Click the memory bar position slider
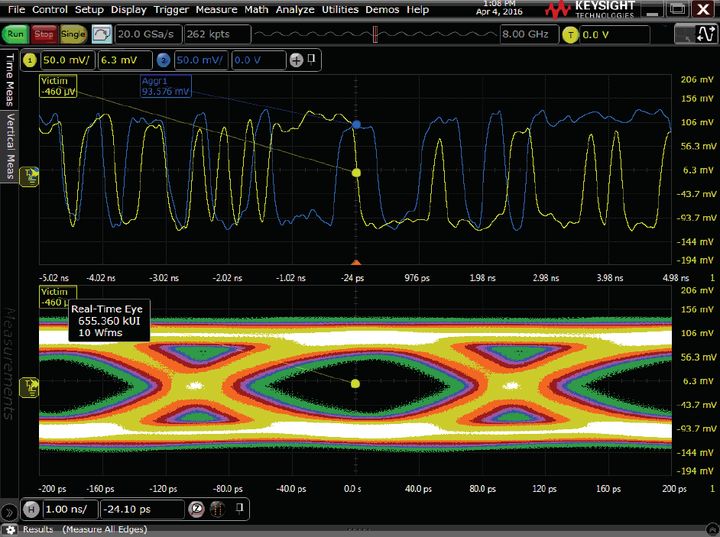Screen dimensions: 720x537 (375, 34)
